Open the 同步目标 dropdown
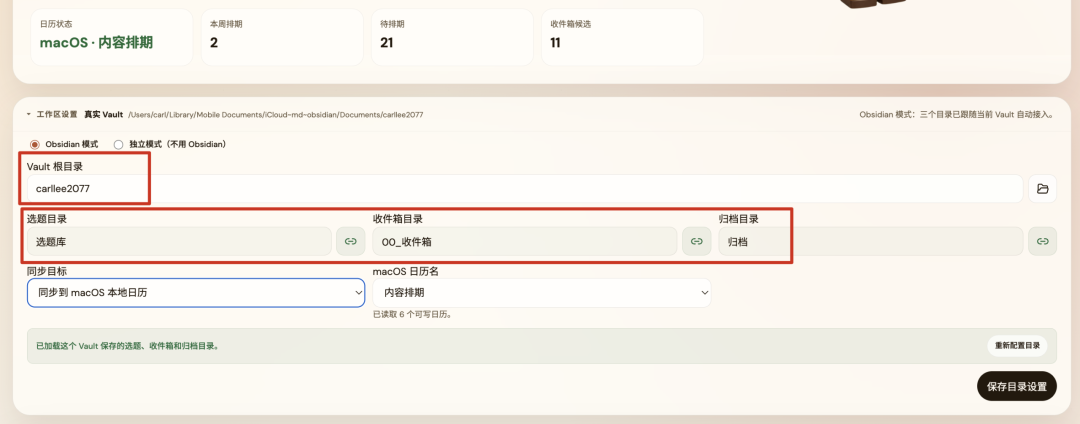The image size is (1080, 424). click(196, 293)
